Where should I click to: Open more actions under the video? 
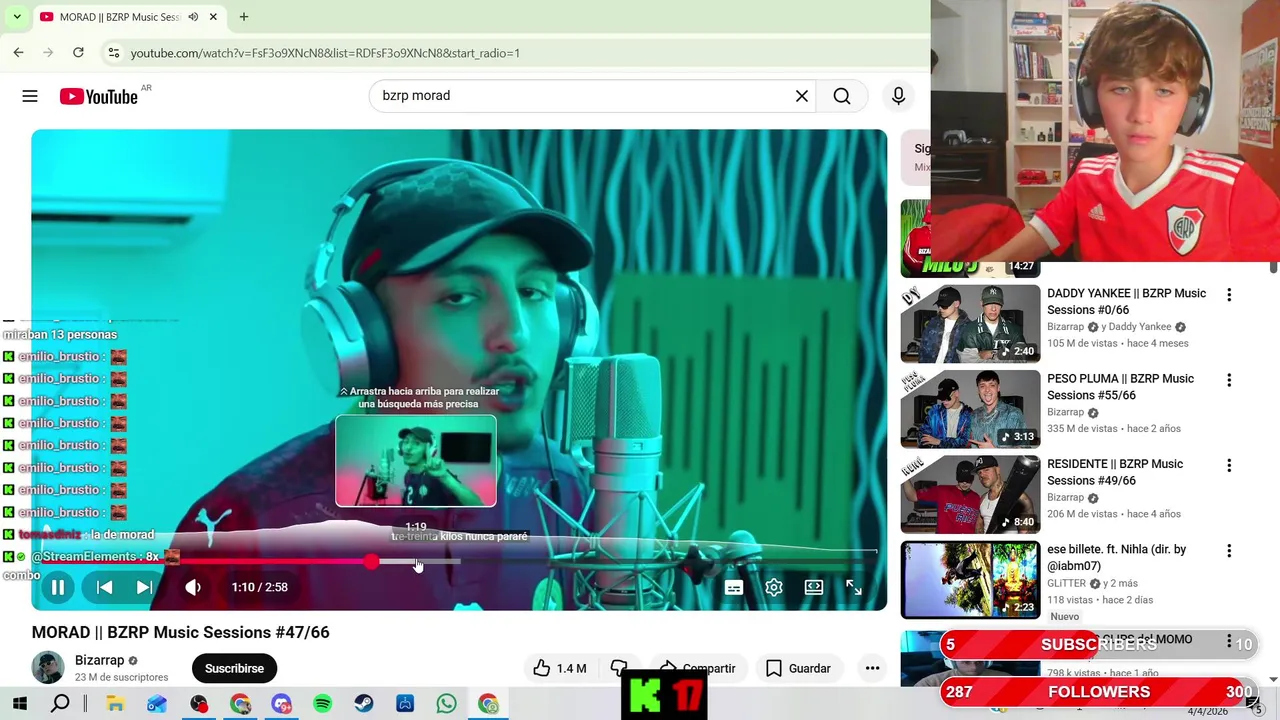click(872, 668)
